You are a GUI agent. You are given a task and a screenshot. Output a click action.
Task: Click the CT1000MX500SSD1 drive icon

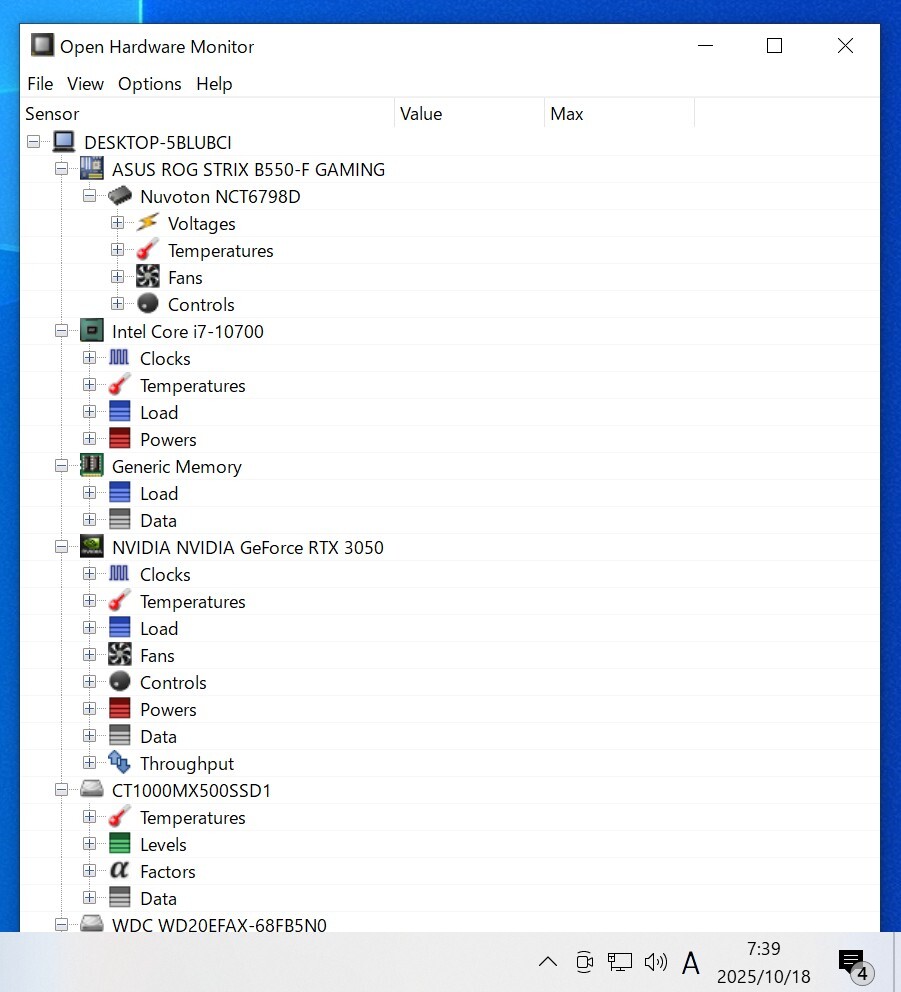(92, 789)
